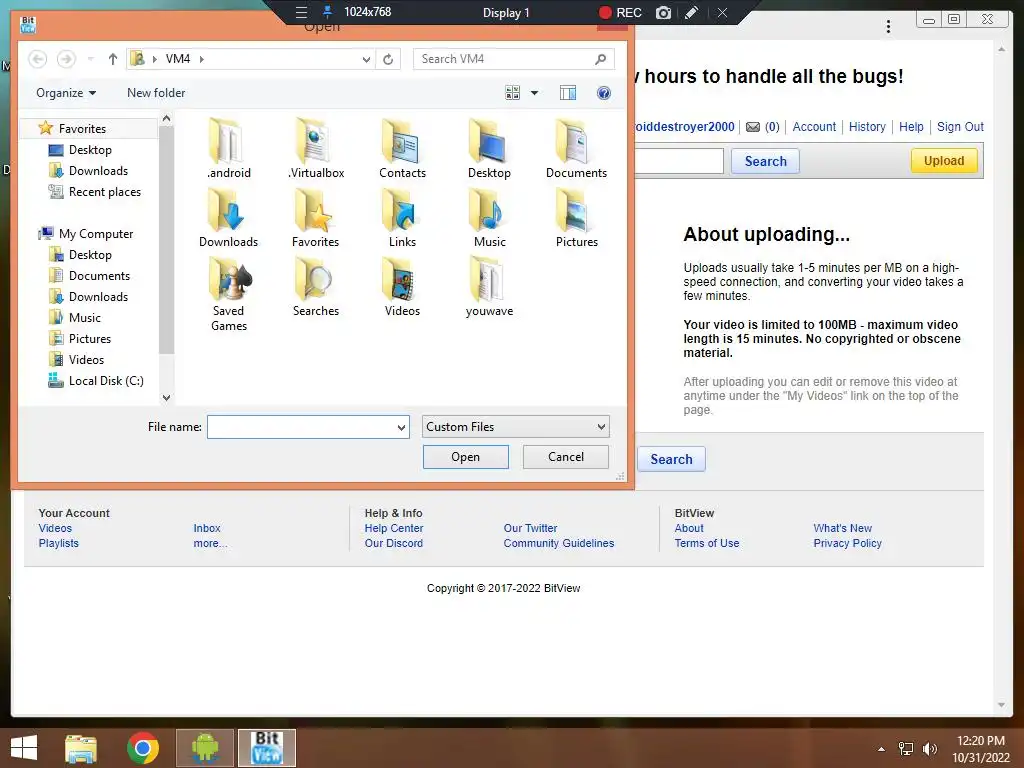The width and height of the screenshot is (1024, 768).
Task: Open the Community Guidelines link
Action: coord(558,543)
